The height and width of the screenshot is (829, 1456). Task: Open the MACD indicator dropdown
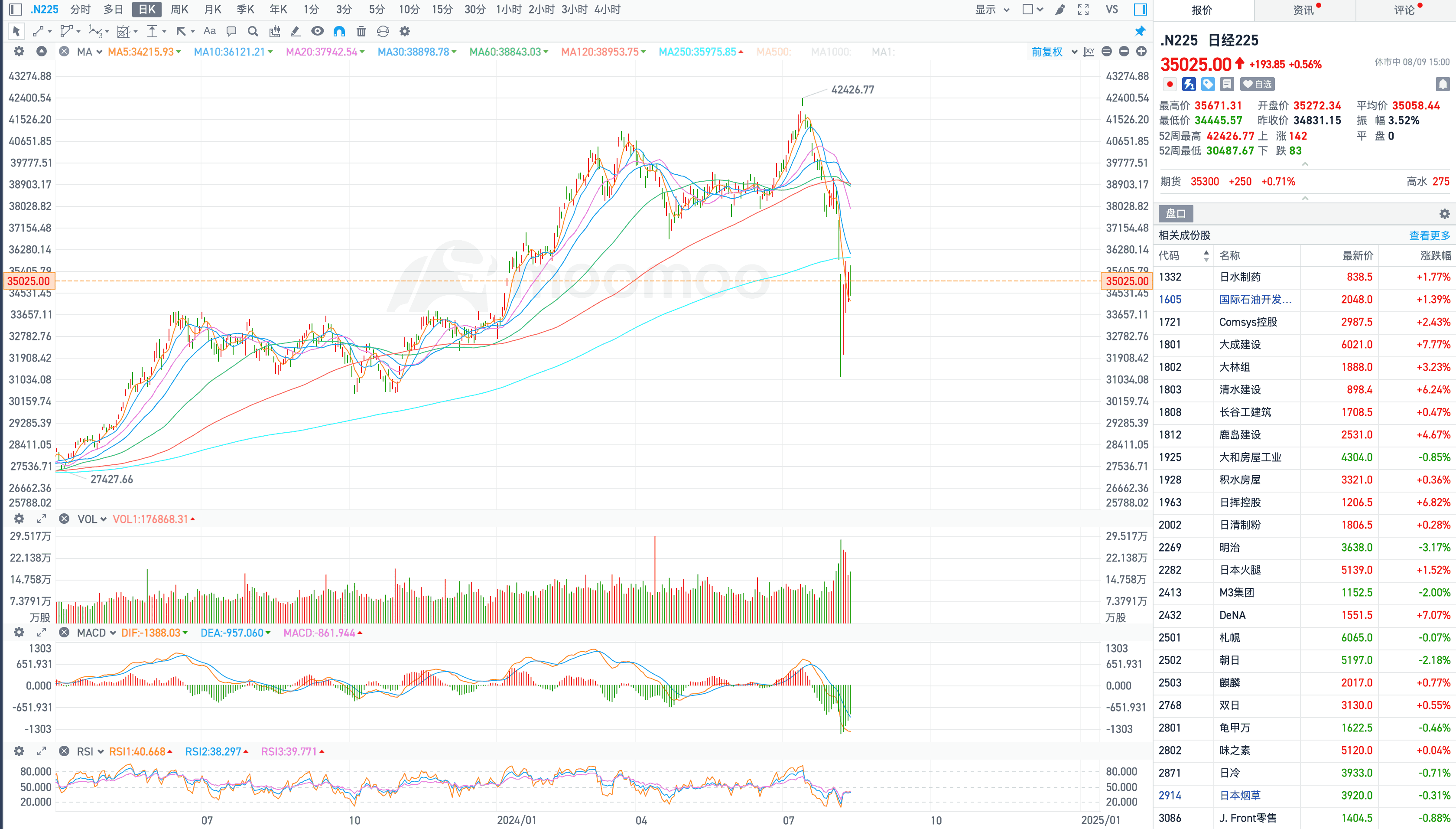[x=96, y=633]
